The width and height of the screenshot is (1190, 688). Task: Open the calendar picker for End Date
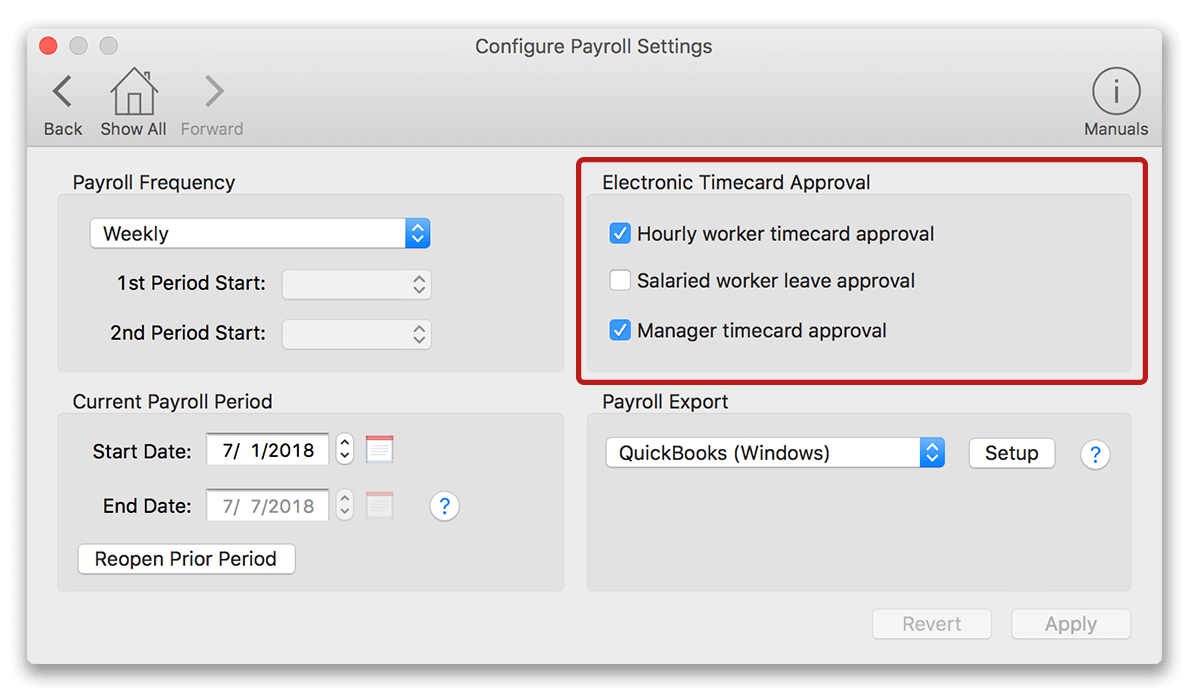click(x=379, y=505)
